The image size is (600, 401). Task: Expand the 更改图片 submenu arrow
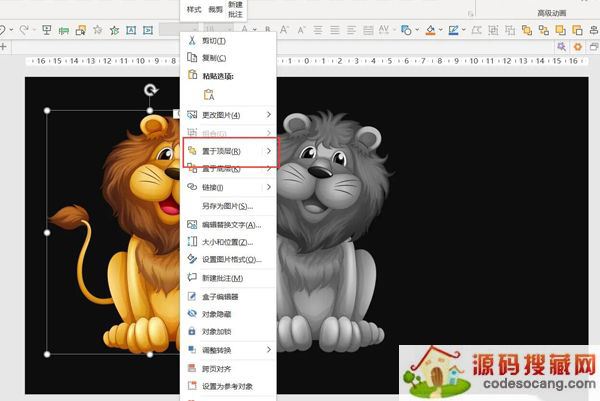pyautogui.click(x=268, y=115)
